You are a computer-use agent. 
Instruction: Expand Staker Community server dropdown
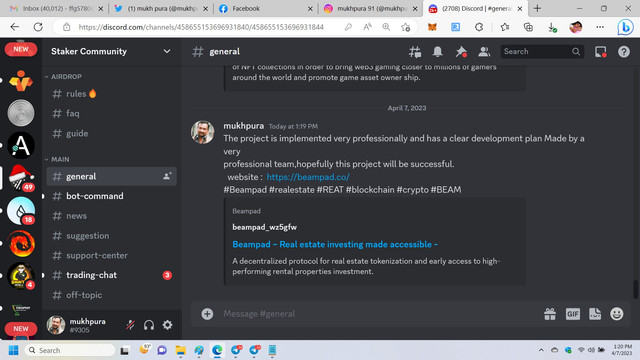point(167,51)
